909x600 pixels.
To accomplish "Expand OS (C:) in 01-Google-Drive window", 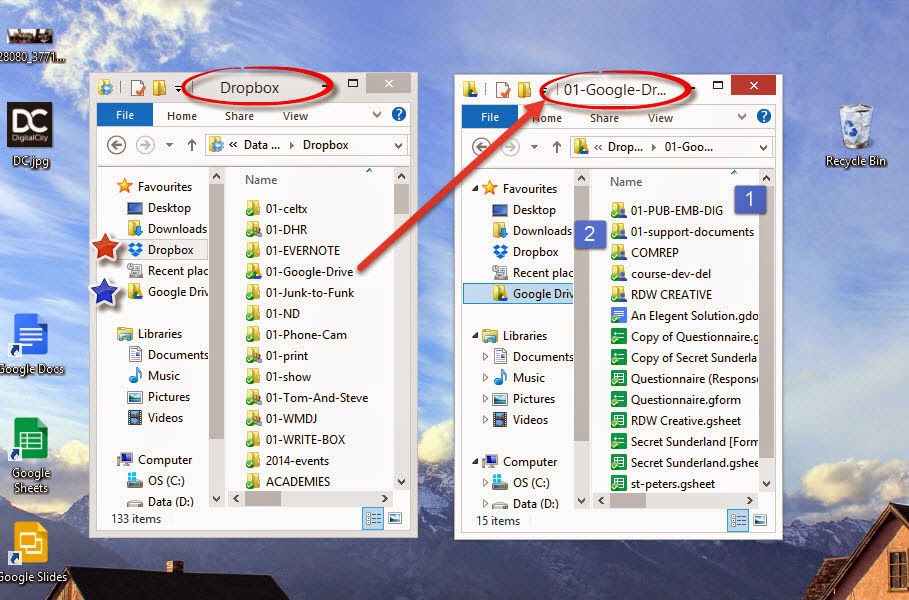I will click(485, 482).
